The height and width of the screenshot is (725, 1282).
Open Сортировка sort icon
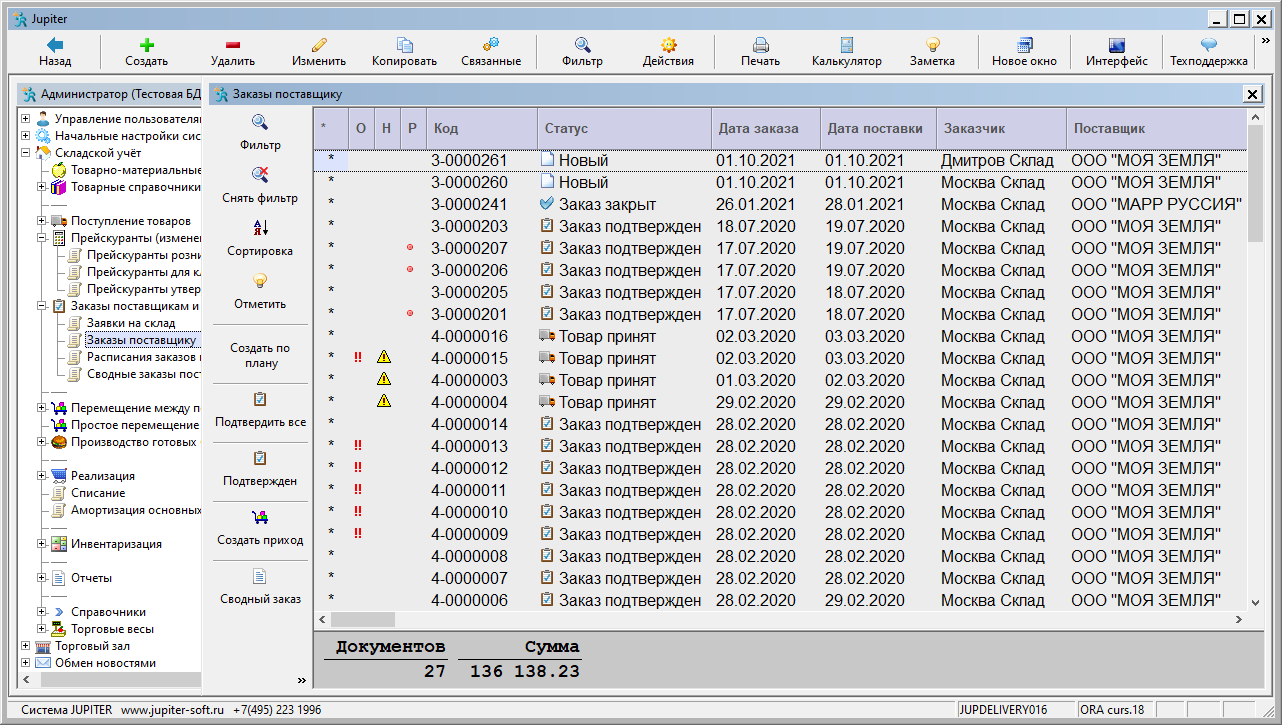pos(260,228)
